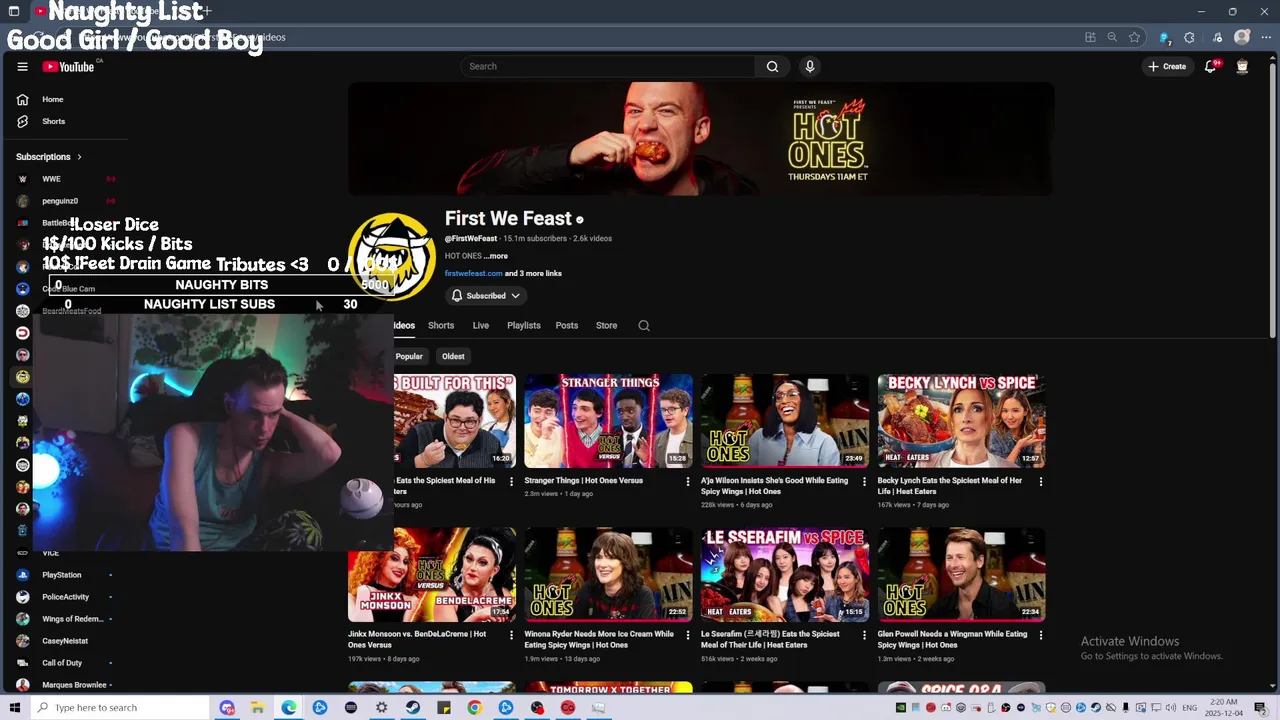Play Jinkx Monsoon vs BenDeLaCreme thumbnail
The height and width of the screenshot is (720, 1280).
click(432, 575)
